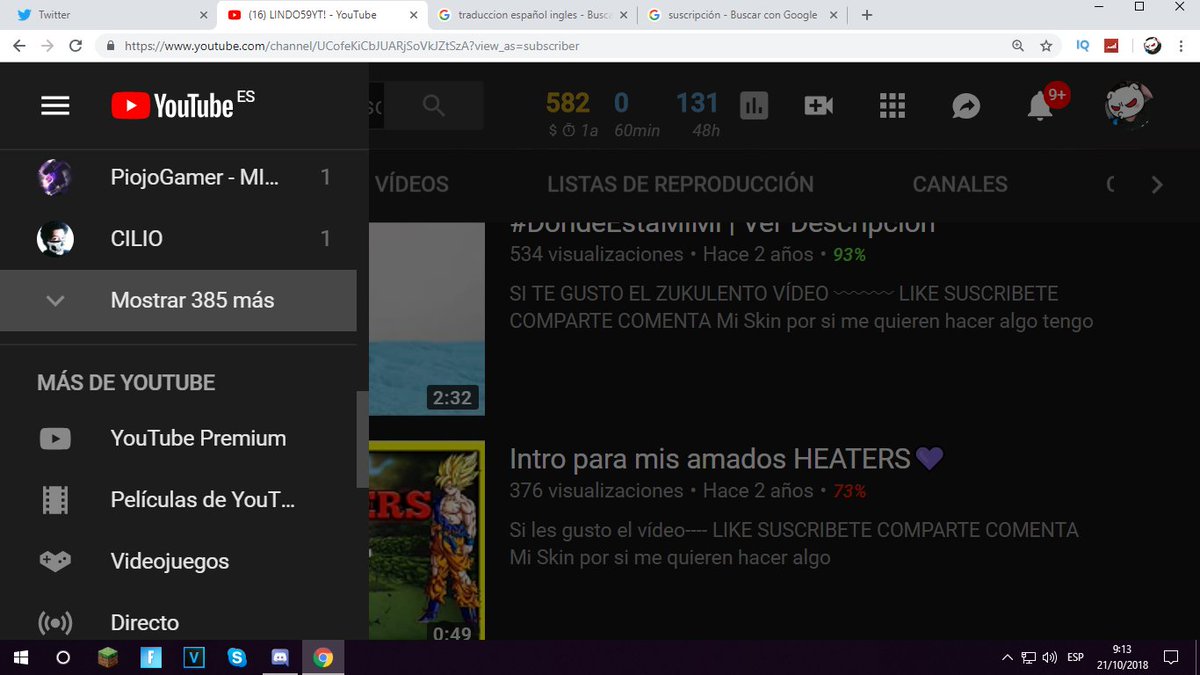1200x675 pixels.
Task: Click the zoom magnifier in address bar
Action: 1018,46
